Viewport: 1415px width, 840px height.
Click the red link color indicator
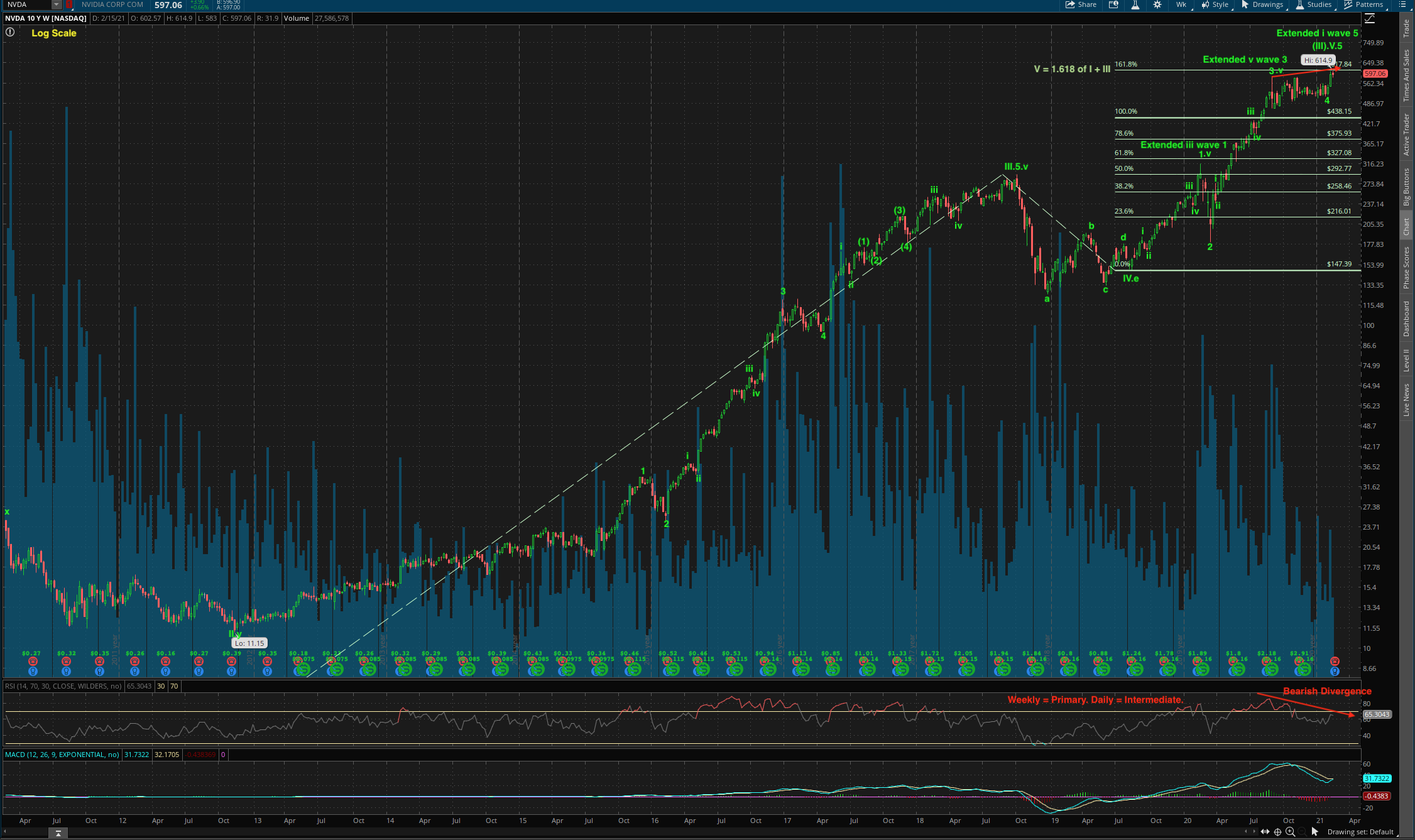pyautogui.click(x=69, y=4)
